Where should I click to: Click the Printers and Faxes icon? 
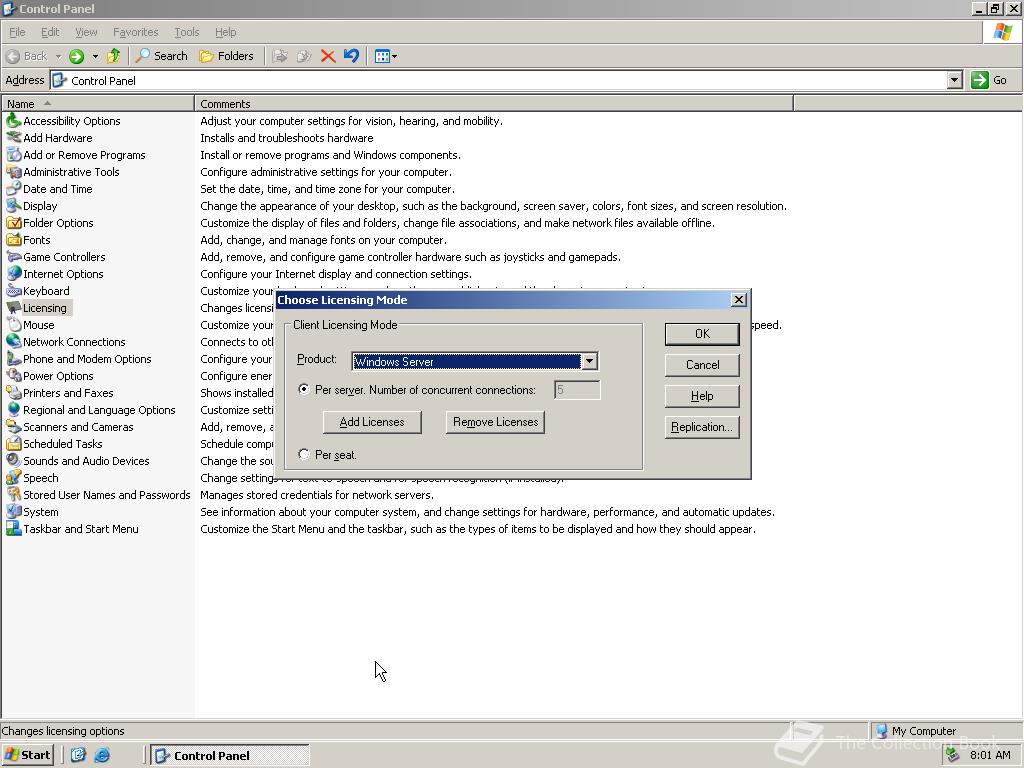[x=13, y=392]
